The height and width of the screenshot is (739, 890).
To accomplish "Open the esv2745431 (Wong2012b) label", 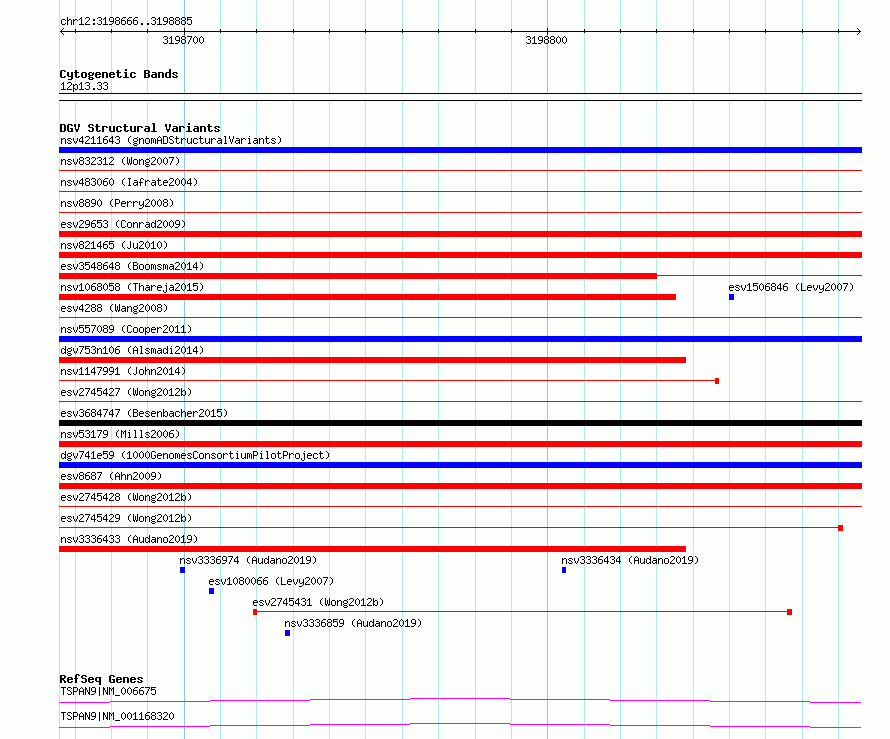I will [318, 602].
